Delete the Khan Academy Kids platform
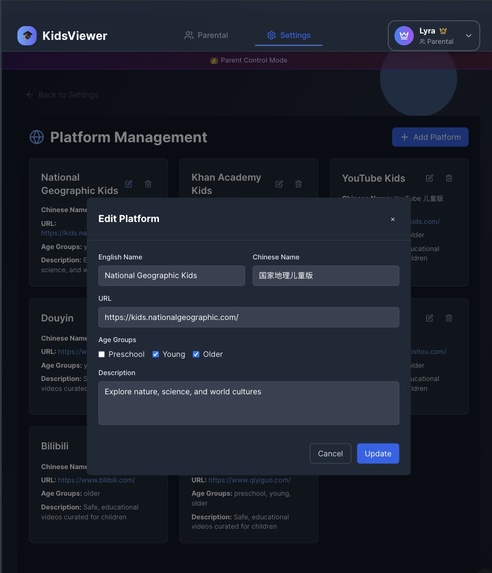 pos(298,184)
